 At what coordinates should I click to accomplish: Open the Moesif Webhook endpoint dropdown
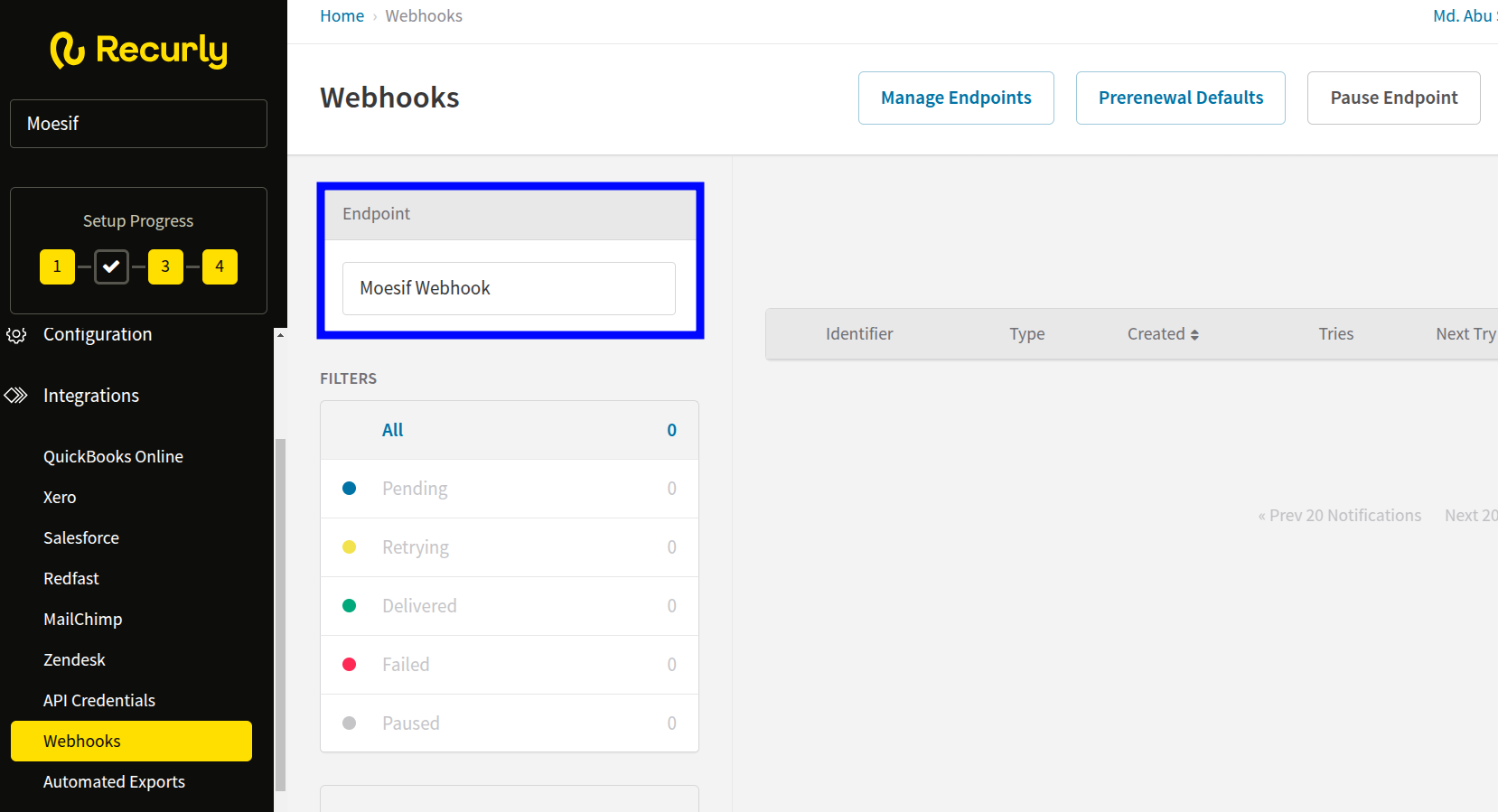[x=509, y=288]
